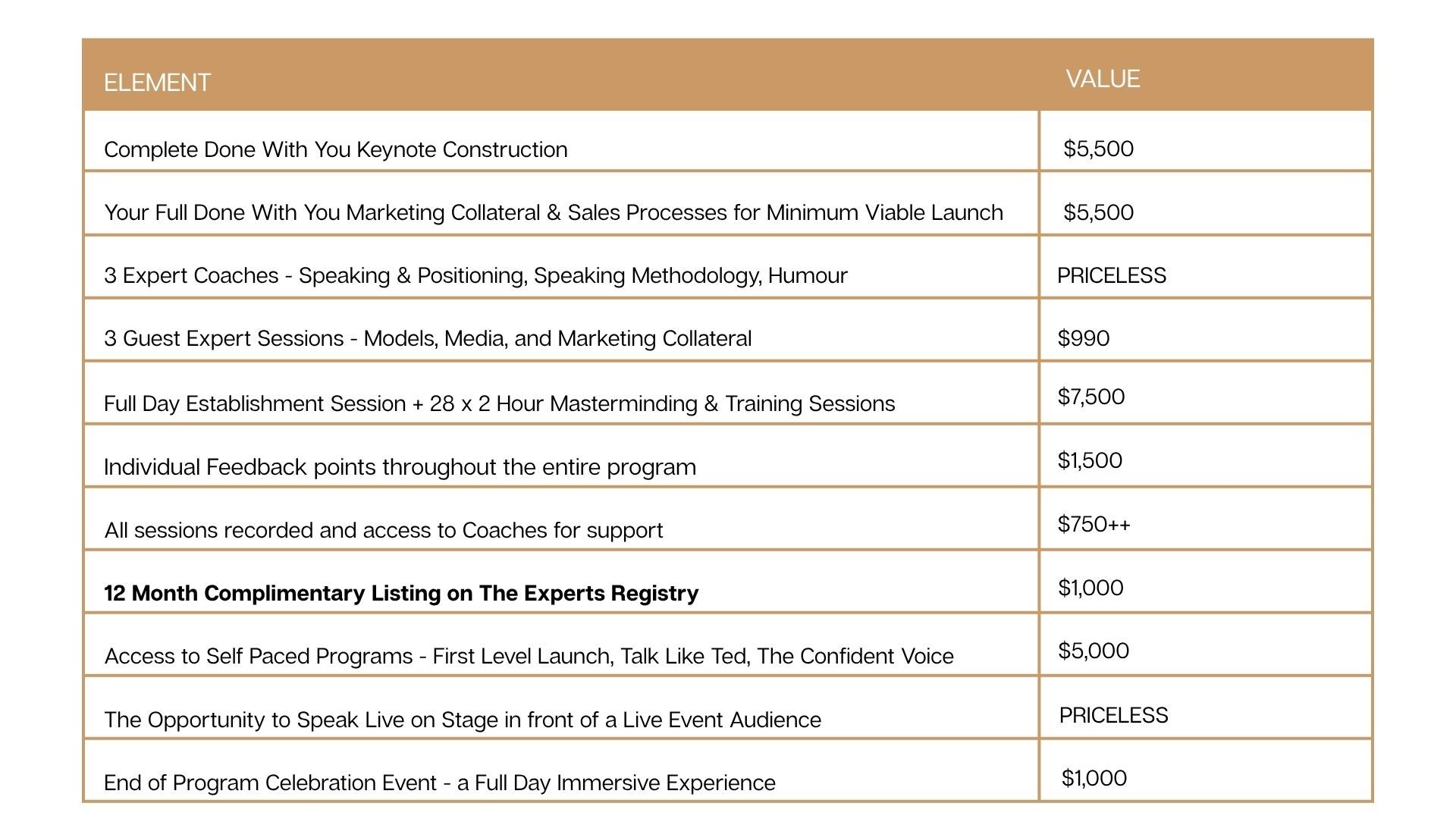Select the Individual Feedback points row
The height and width of the screenshot is (819, 1456).
[400, 467]
